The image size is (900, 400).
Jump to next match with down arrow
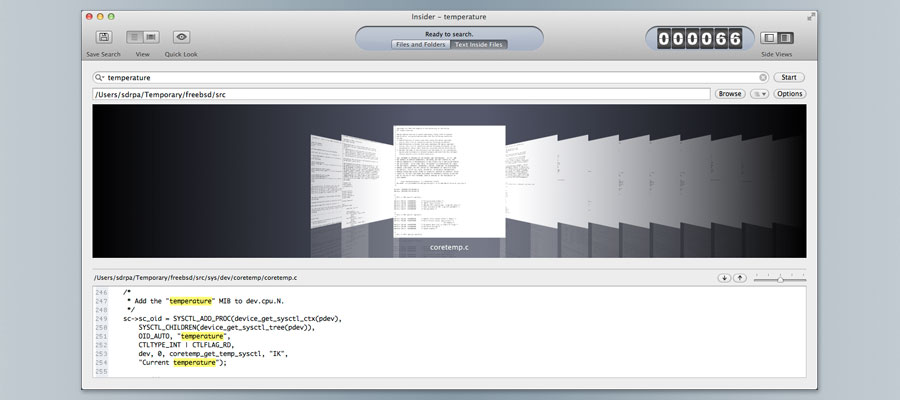click(724, 277)
